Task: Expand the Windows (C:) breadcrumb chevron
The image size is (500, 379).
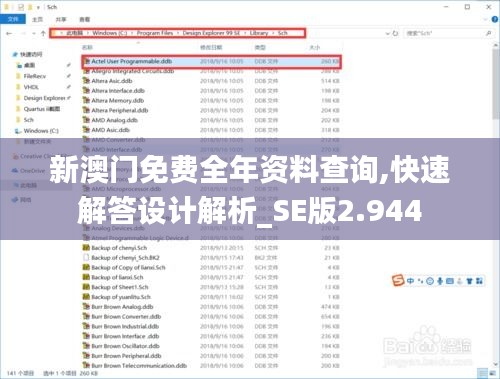Action: click(132, 33)
